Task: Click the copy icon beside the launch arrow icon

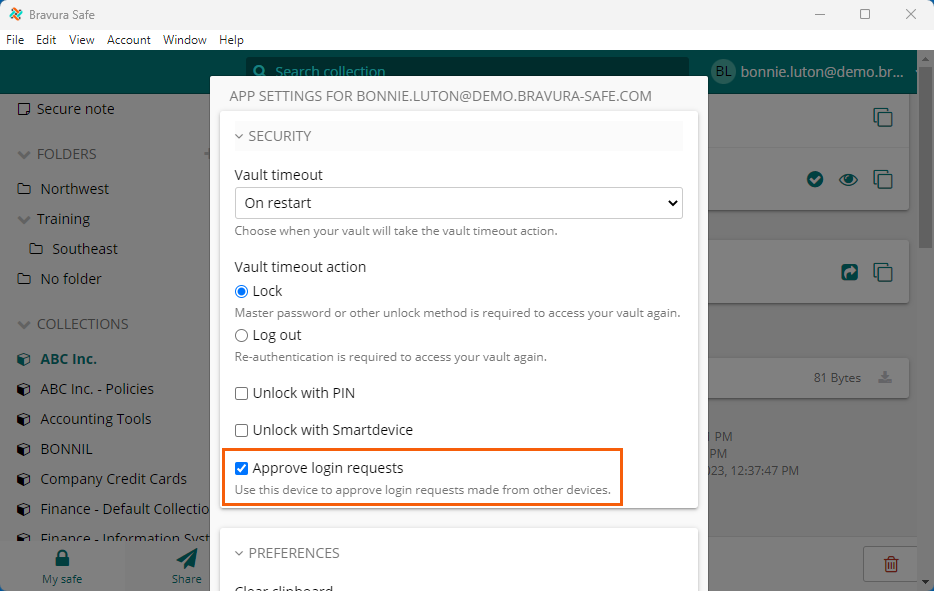Action: pyautogui.click(x=883, y=272)
